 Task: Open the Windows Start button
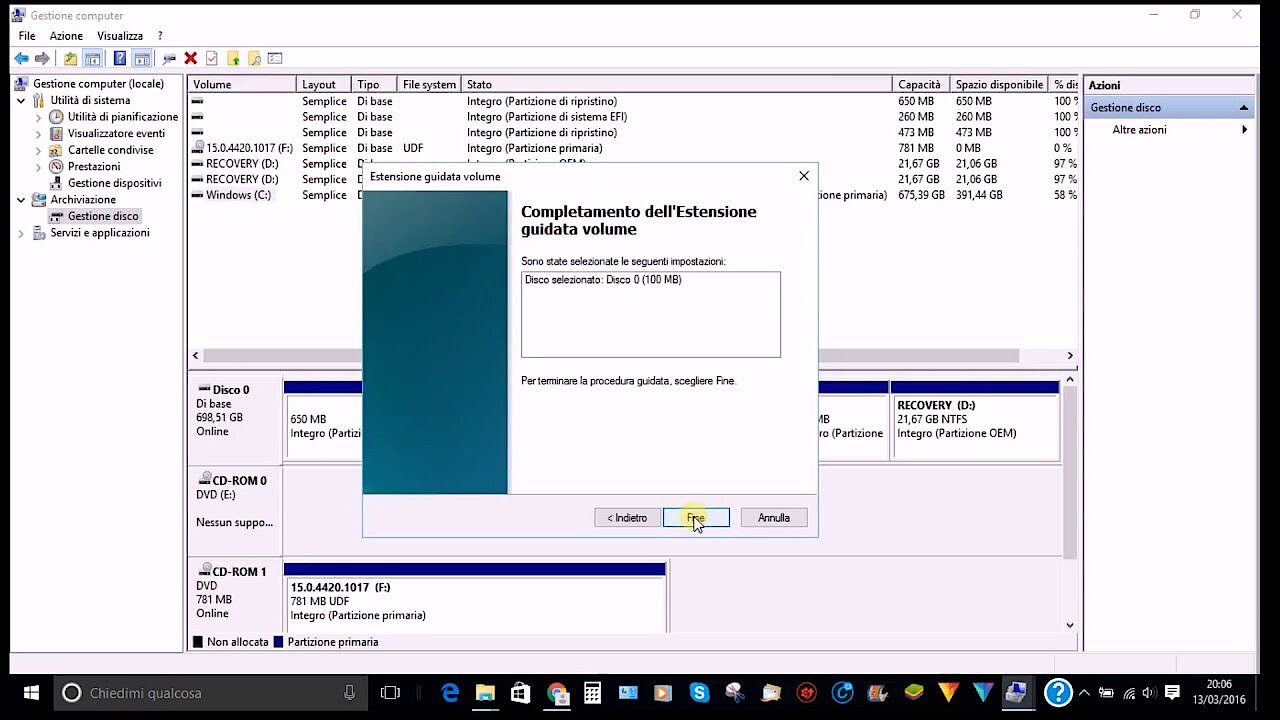(x=30, y=693)
